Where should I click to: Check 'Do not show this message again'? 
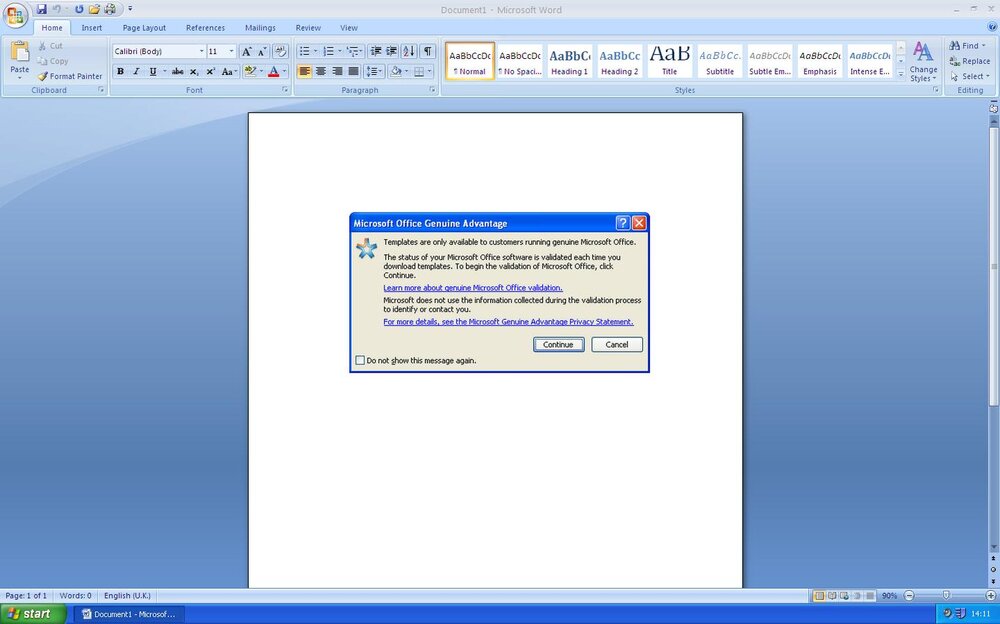pyautogui.click(x=360, y=360)
